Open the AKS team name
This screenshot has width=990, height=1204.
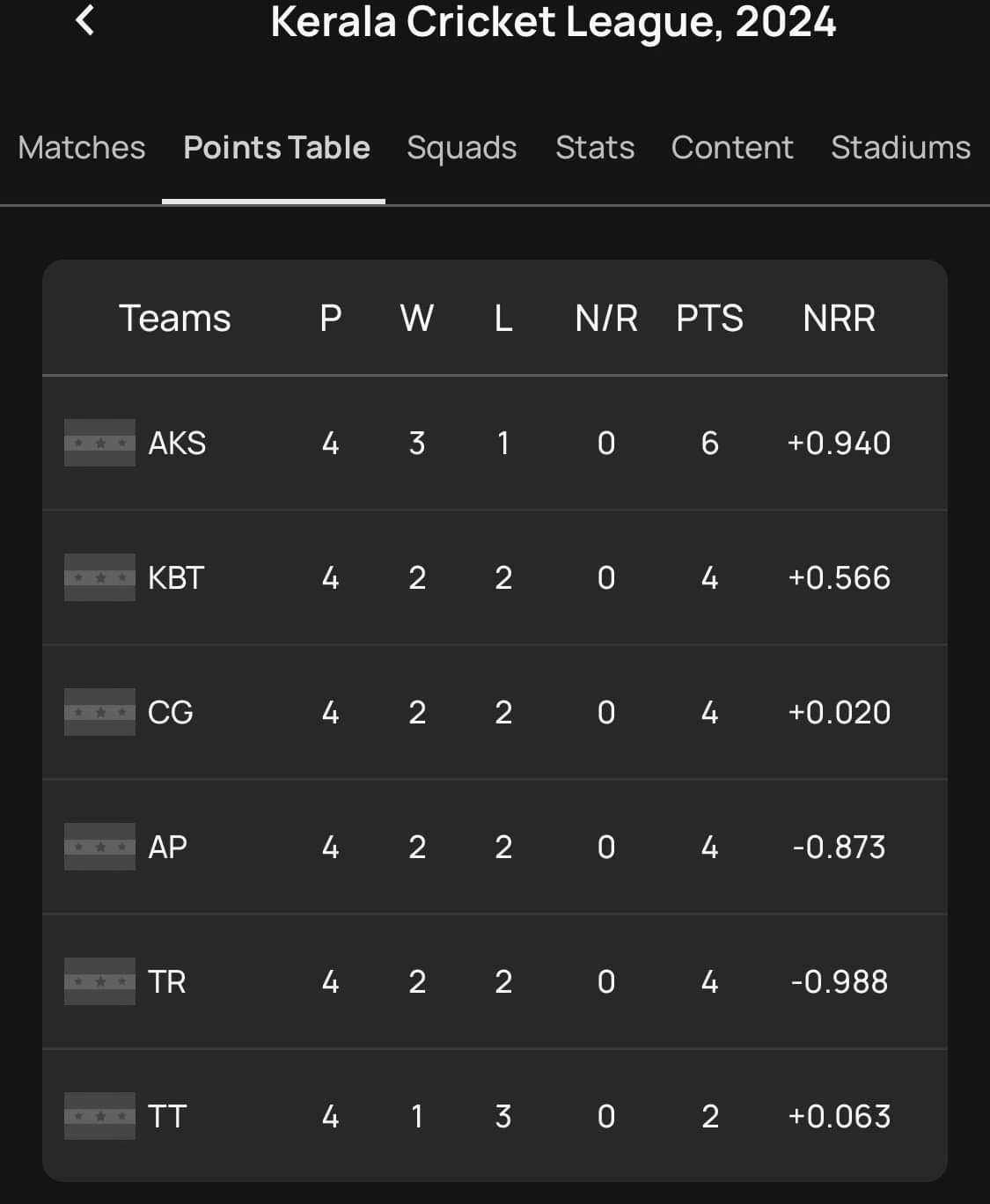coord(177,443)
